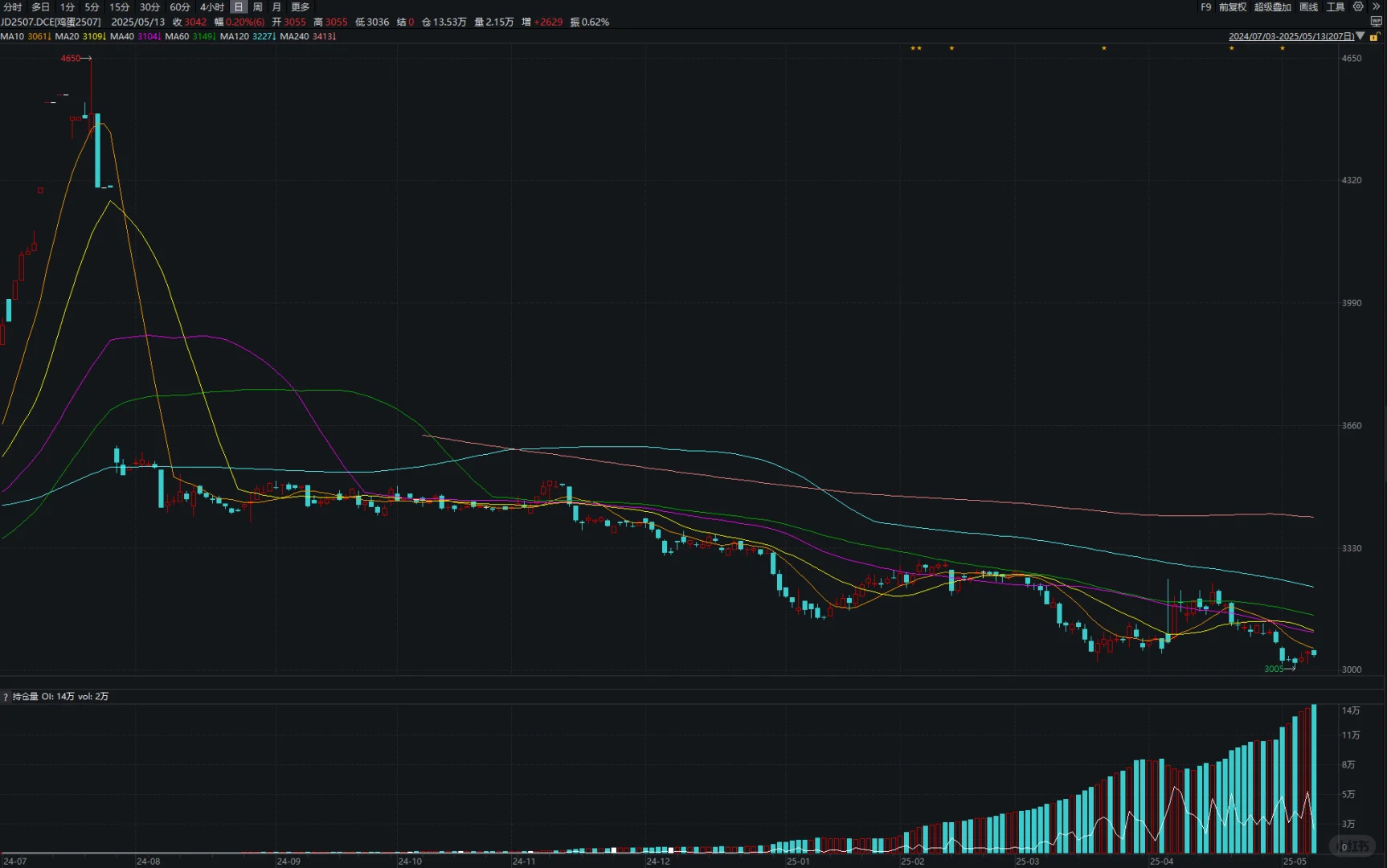Screen dimensions: 1387x868
Task: Click the tallest final open-interest bar
Action: (1314, 779)
